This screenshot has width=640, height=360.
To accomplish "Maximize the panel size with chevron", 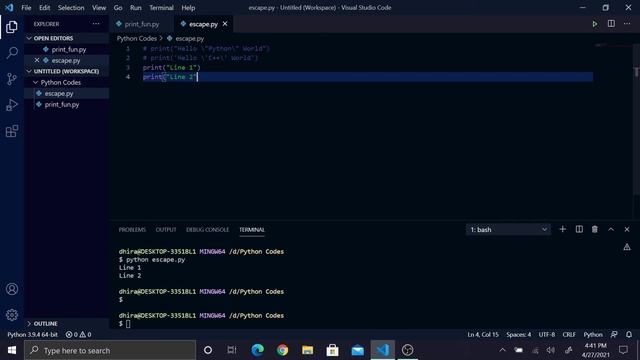I will [611, 229].
